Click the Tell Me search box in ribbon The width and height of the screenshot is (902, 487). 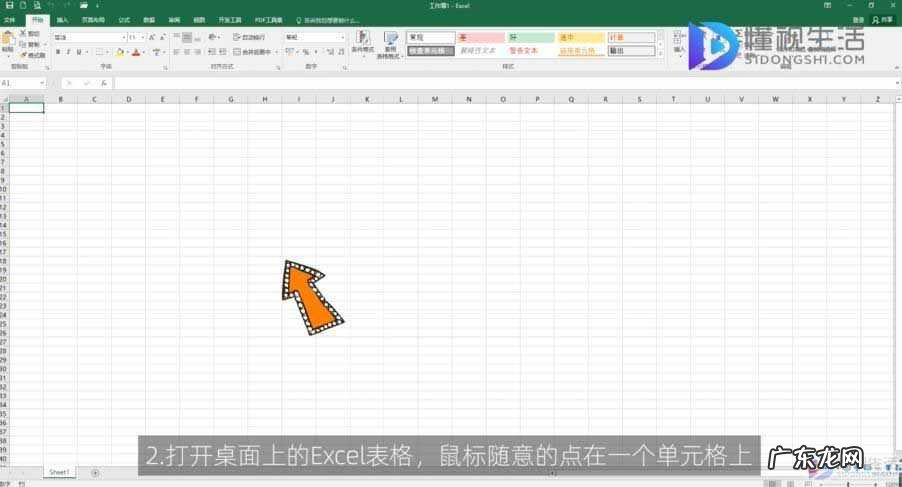coord(328,20)
